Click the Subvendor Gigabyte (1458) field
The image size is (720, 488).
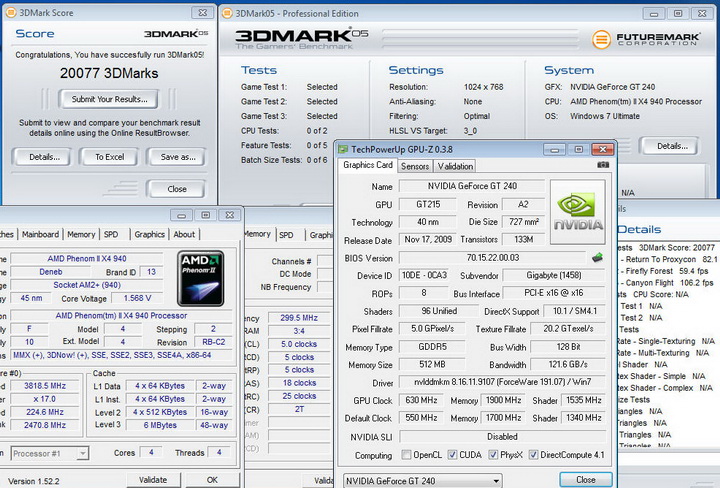coord(554,275)
